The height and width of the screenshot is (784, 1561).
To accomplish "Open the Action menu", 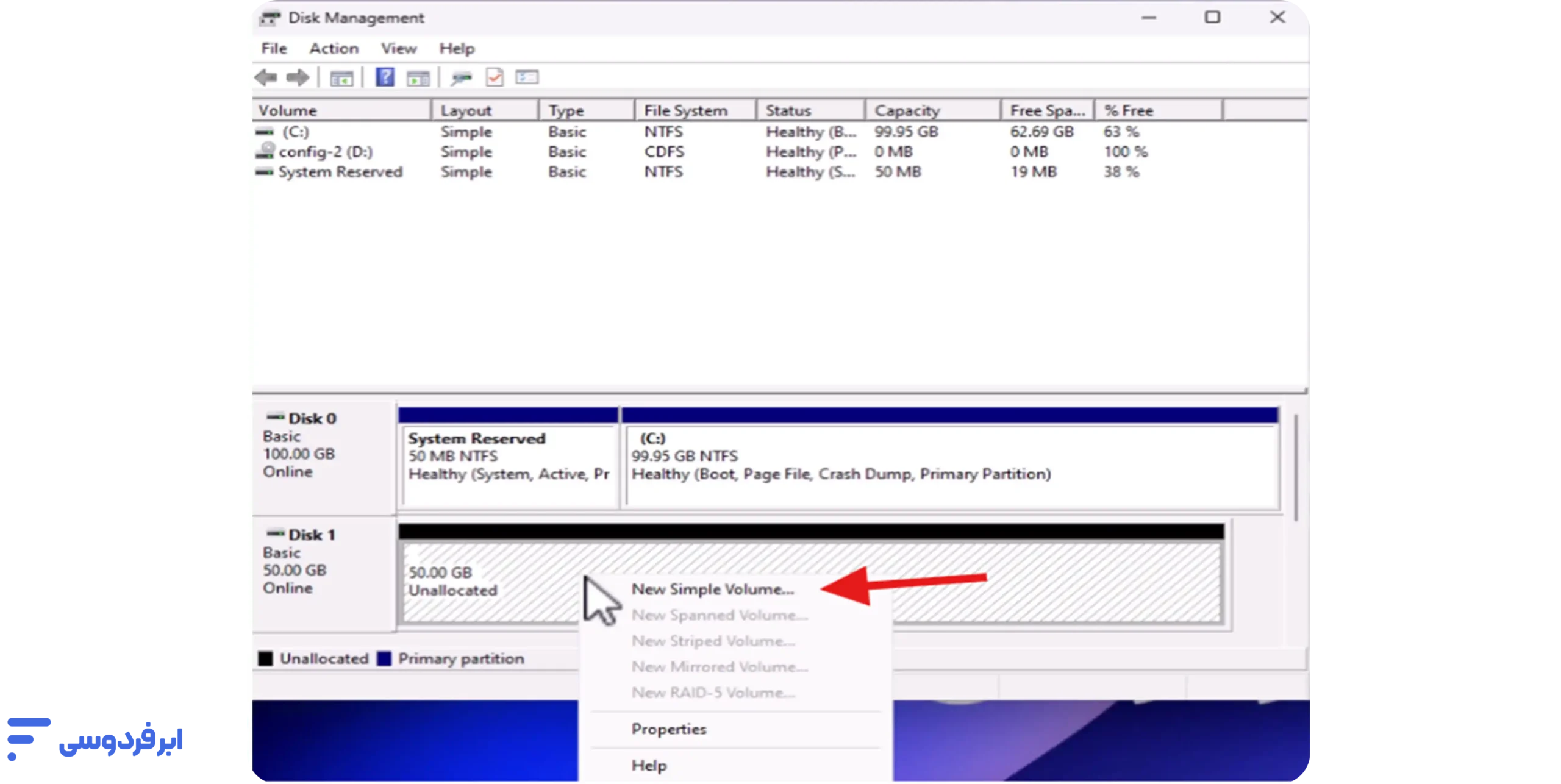I will tap(334, 49).
